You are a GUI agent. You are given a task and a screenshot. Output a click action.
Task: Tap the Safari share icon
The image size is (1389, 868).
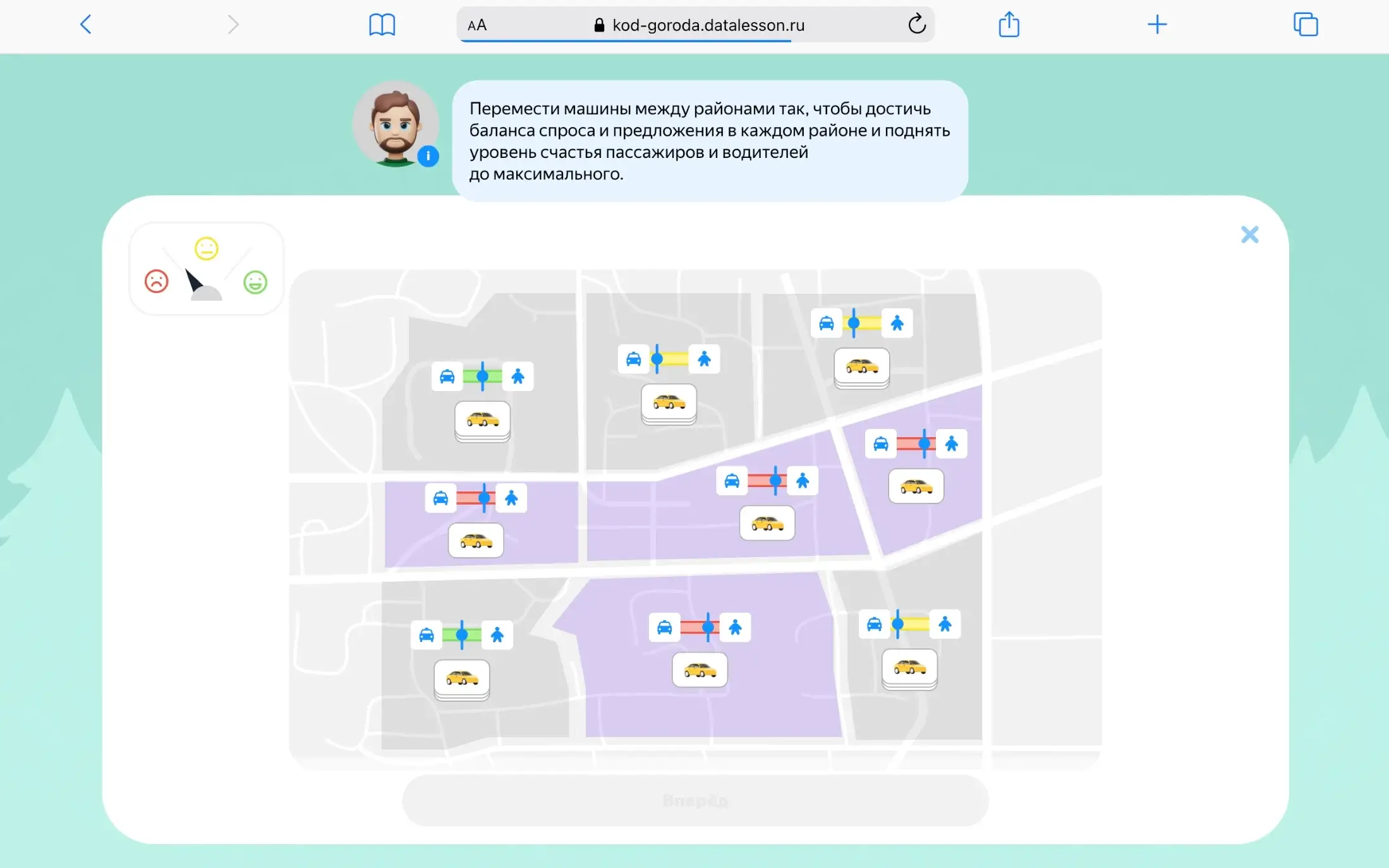[1009, 25]
